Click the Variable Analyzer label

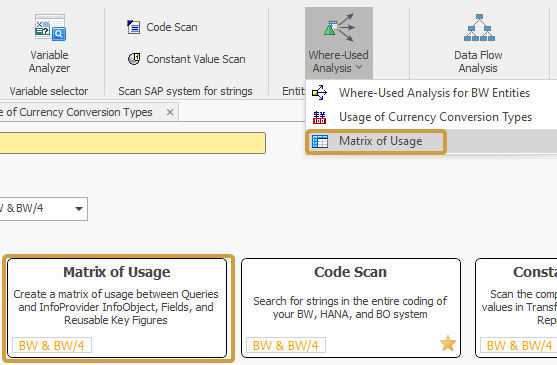49,61
